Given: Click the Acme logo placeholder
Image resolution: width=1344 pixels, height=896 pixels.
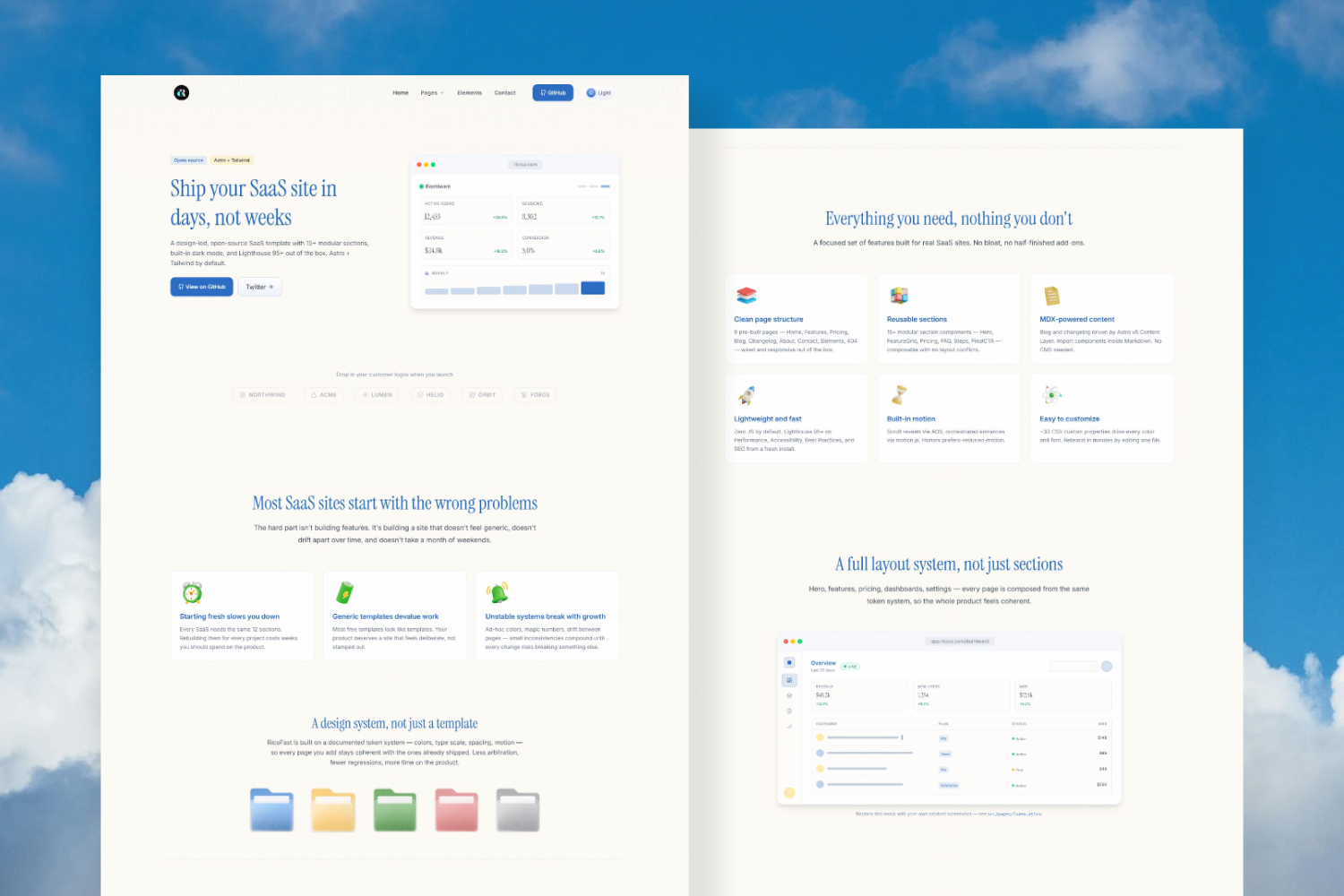Looking at the screenshot, I should click(323, 394).
